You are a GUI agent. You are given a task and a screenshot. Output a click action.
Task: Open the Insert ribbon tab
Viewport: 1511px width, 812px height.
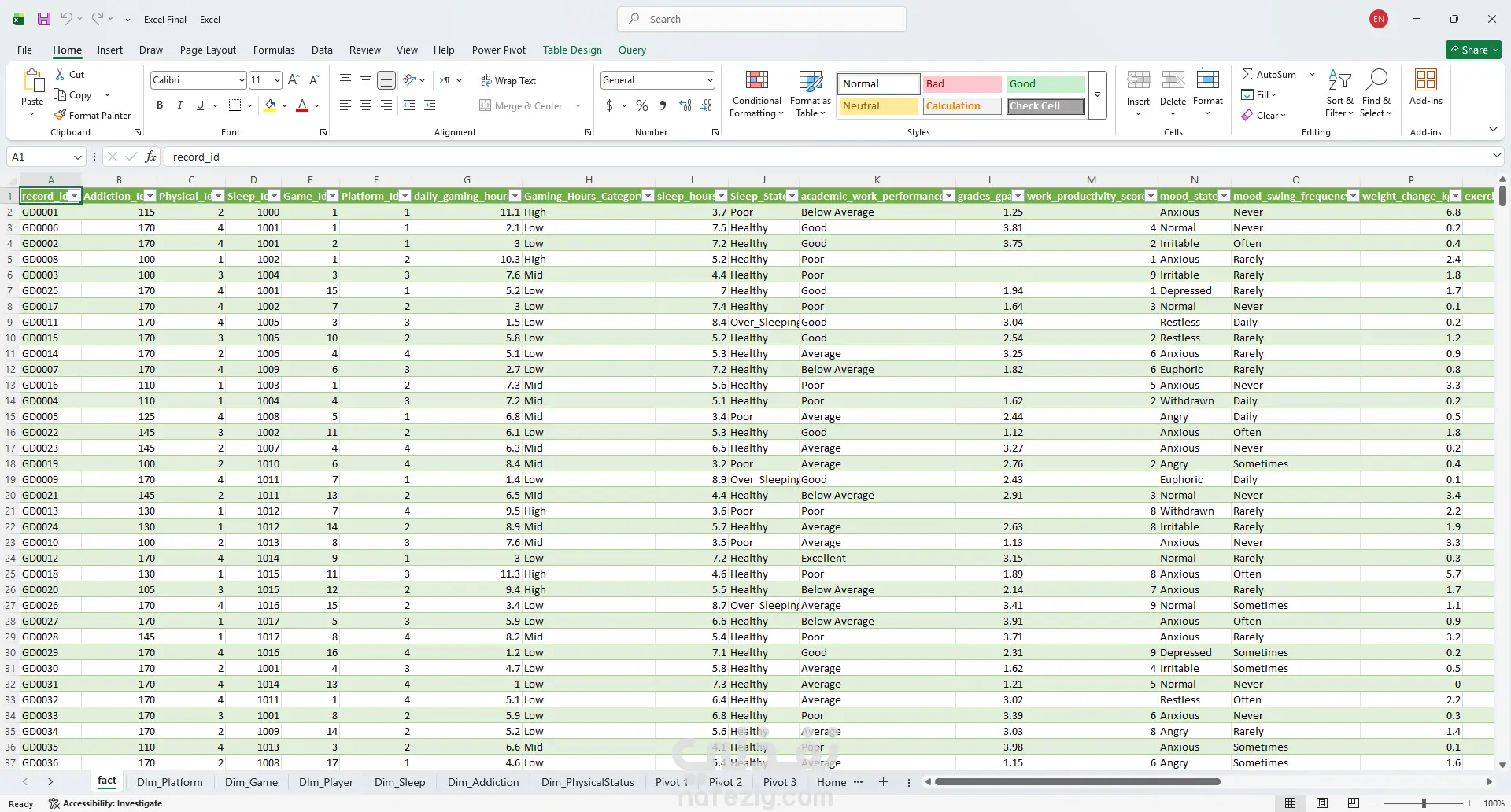(110, 50)
